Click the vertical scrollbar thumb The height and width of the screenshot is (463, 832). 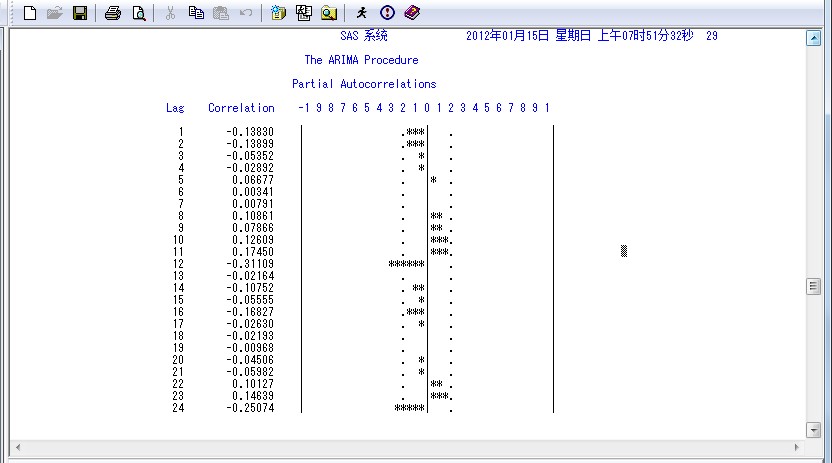pos(813,287)
